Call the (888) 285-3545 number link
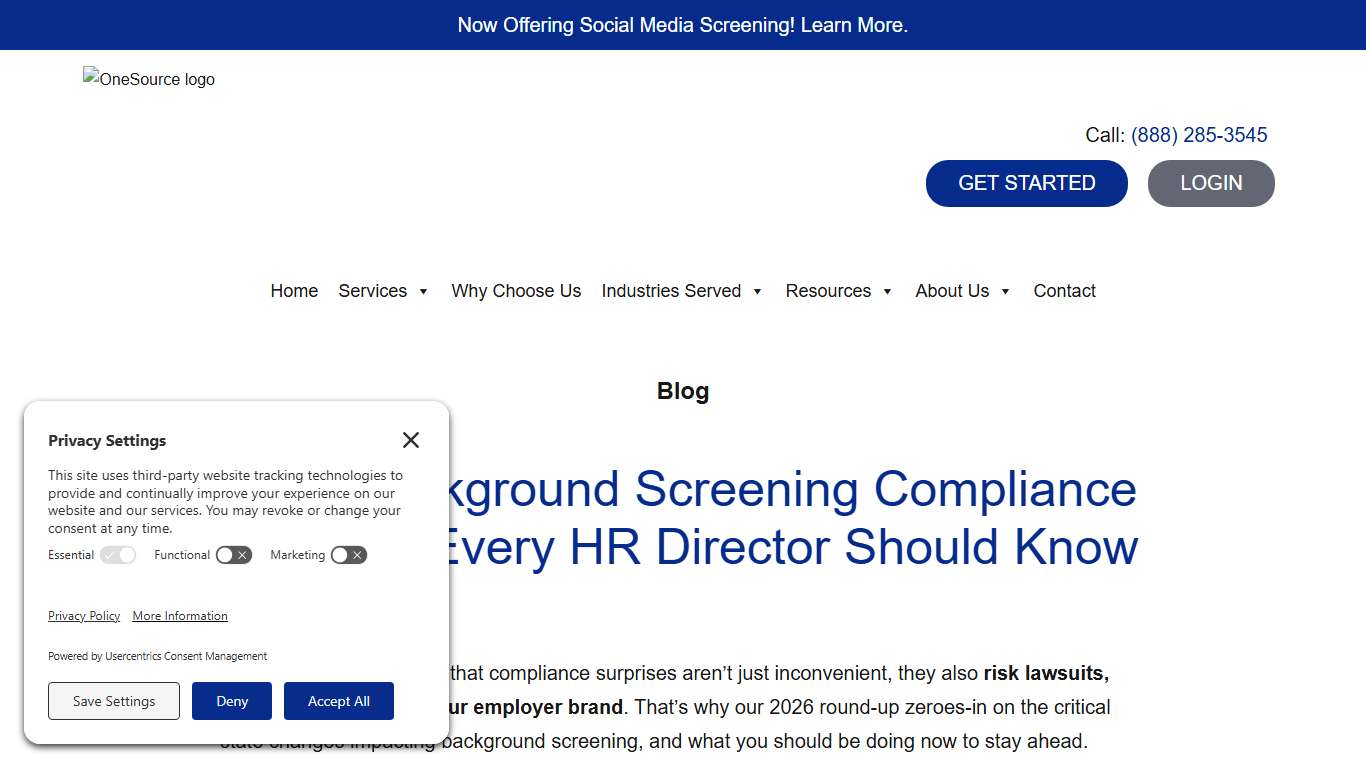1366x768 pixels. point(1198,134)
